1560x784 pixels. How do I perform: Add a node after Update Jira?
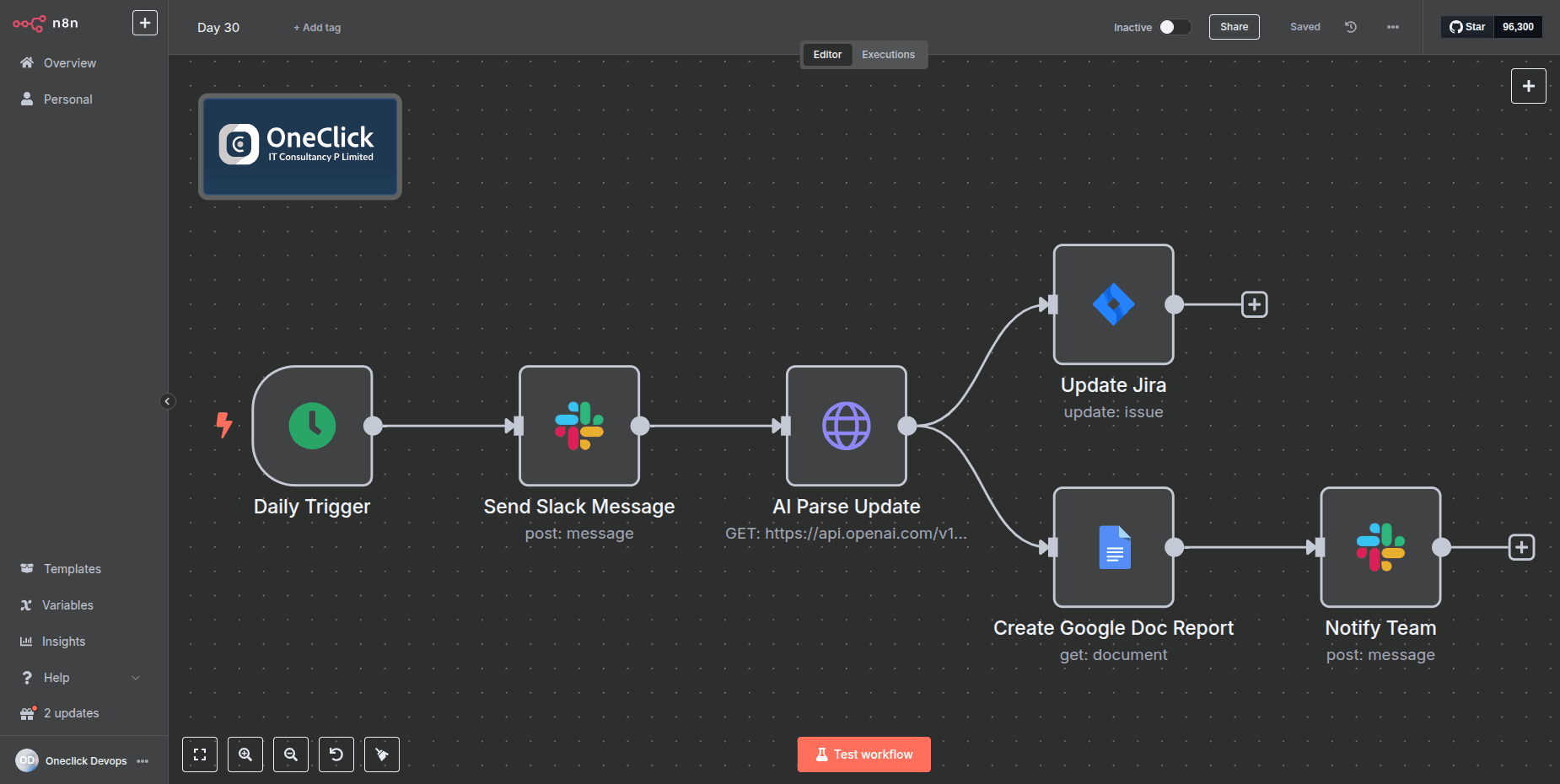[x=1255, y=304]
